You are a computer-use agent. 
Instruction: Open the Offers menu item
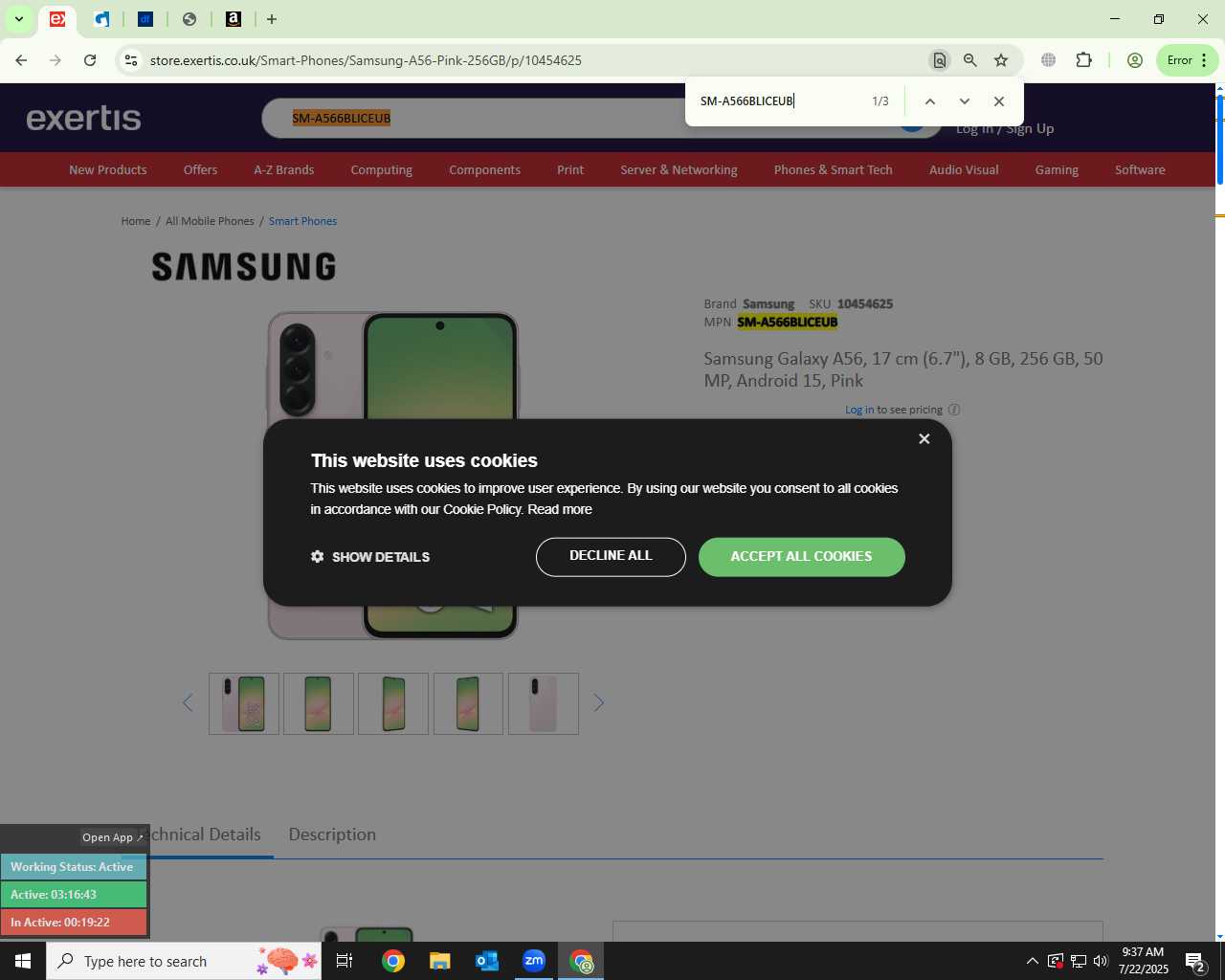tap(200, 169)
